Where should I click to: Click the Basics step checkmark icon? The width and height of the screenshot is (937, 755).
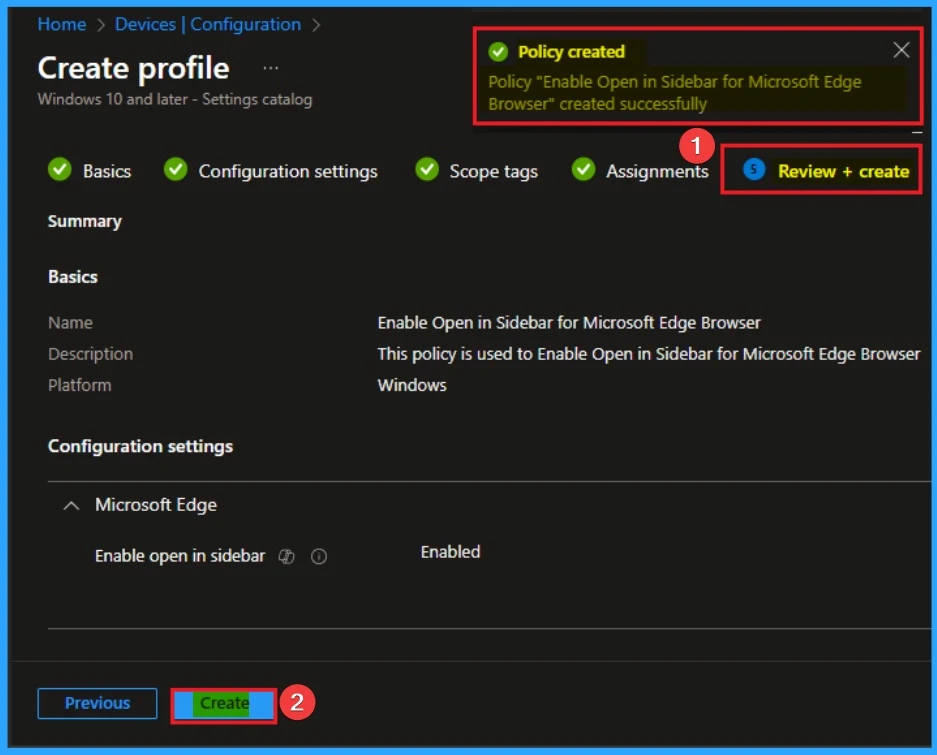tap(60, 170)
